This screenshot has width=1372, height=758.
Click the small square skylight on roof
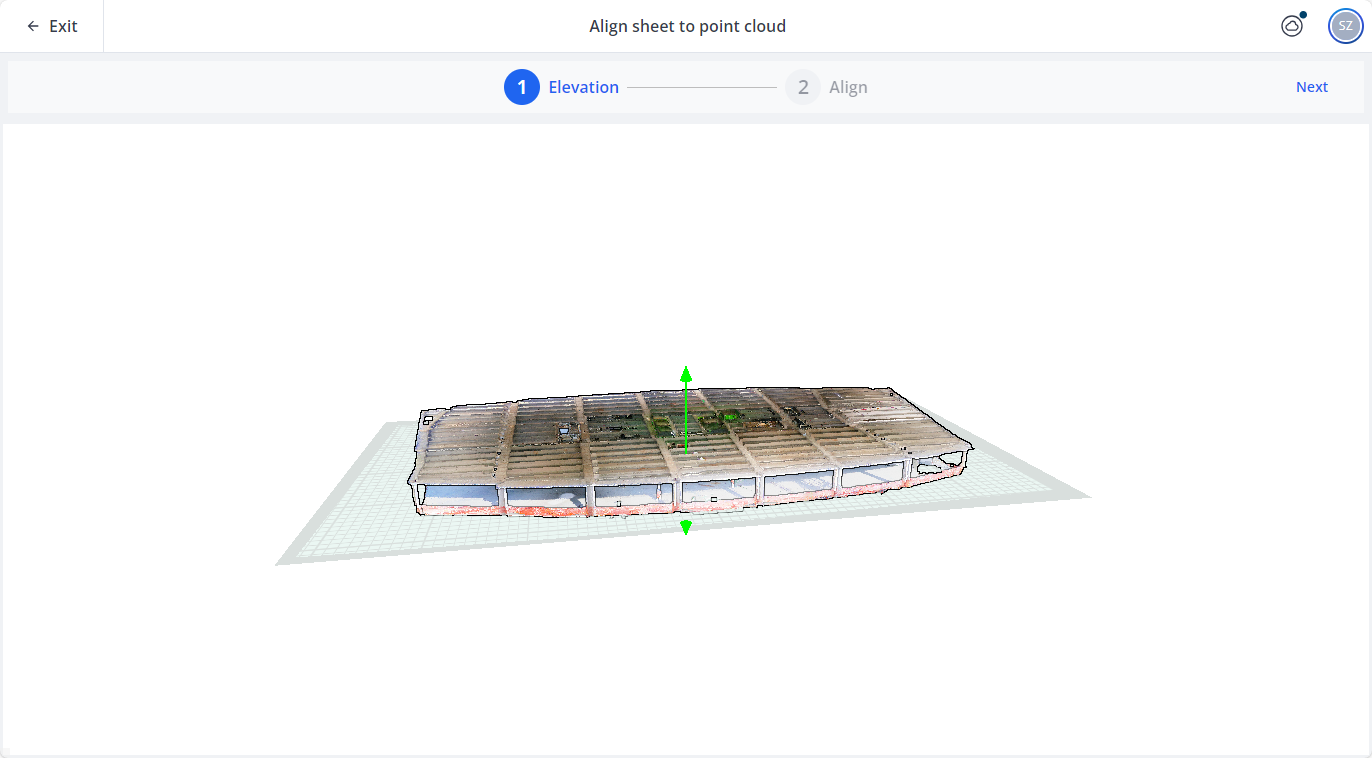565,430
